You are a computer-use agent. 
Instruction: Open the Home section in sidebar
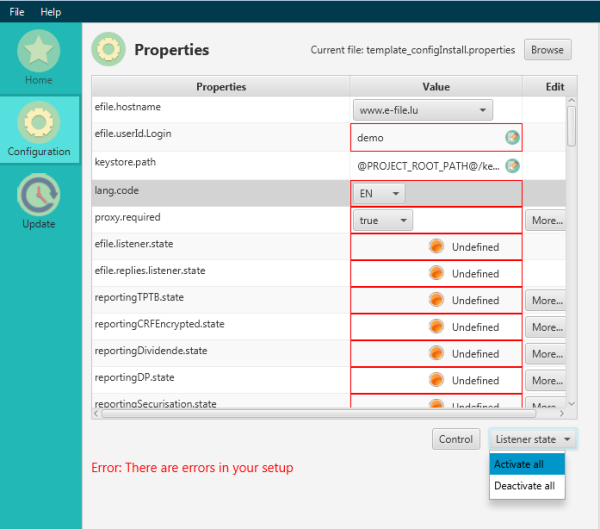(x=39, y=58)
